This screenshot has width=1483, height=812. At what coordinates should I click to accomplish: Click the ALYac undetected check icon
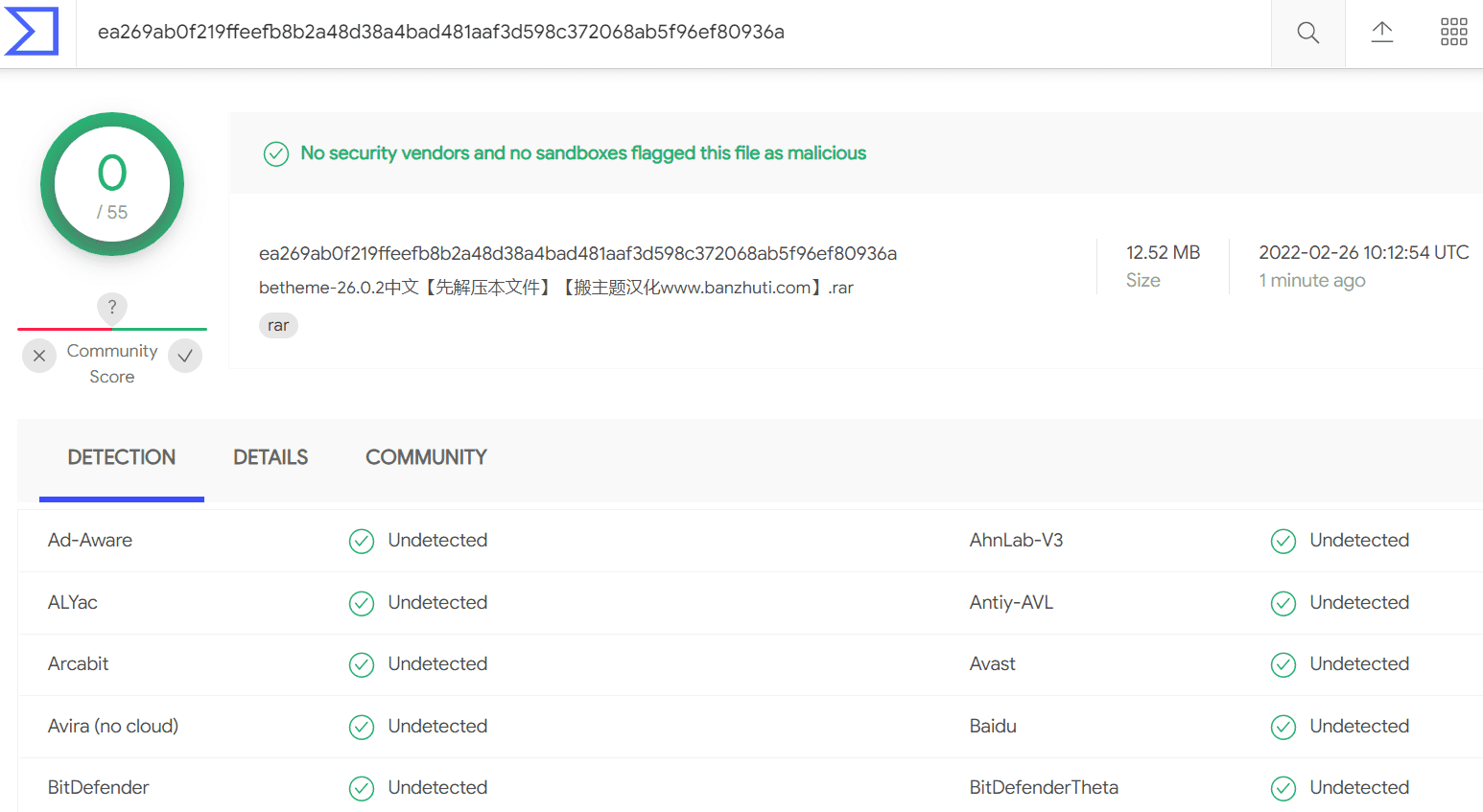(x=362, y=603)
